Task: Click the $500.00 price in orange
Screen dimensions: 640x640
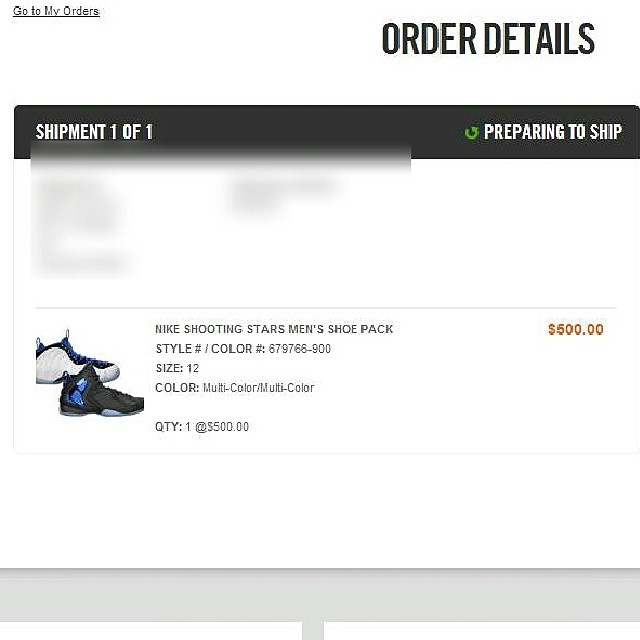Action: pos(576,329)
